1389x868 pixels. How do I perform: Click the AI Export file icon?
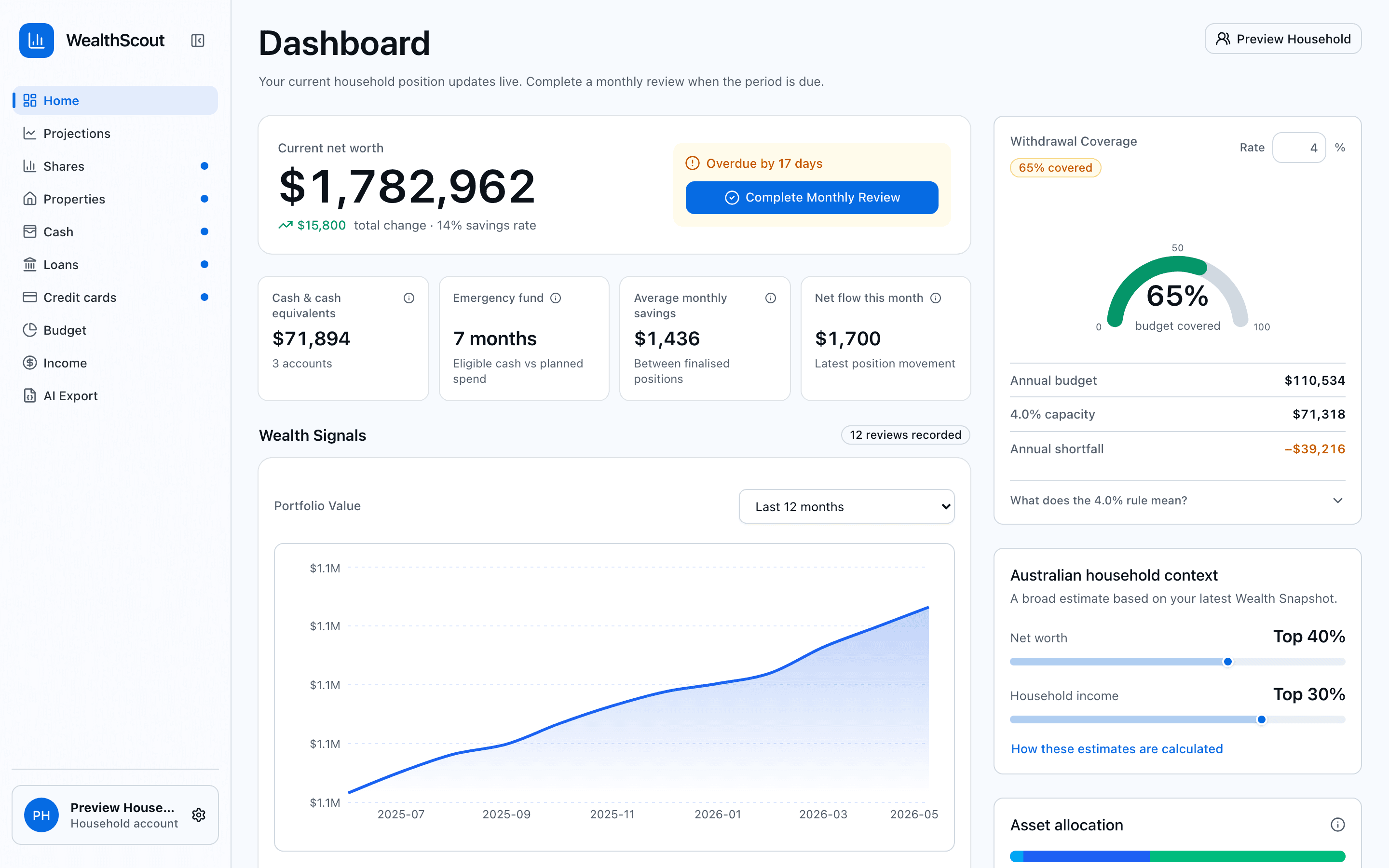(30, 395)
